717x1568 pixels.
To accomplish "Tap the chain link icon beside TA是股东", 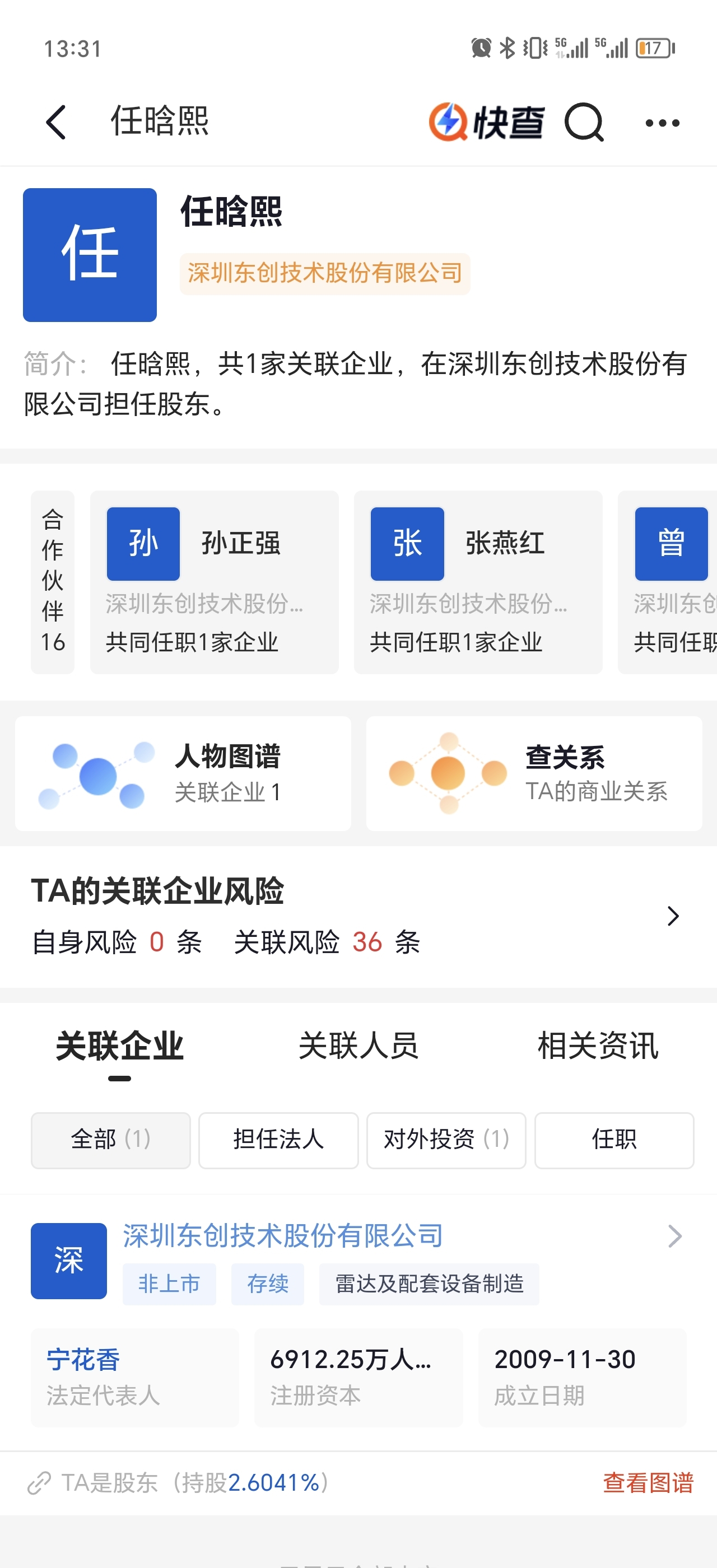I will (x=39, y=1483).
